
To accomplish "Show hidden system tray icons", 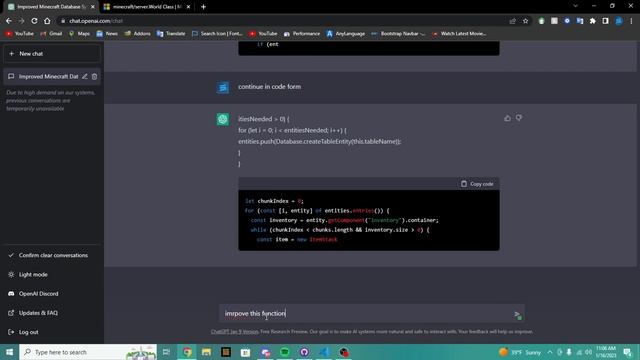I will click(550, 352).
